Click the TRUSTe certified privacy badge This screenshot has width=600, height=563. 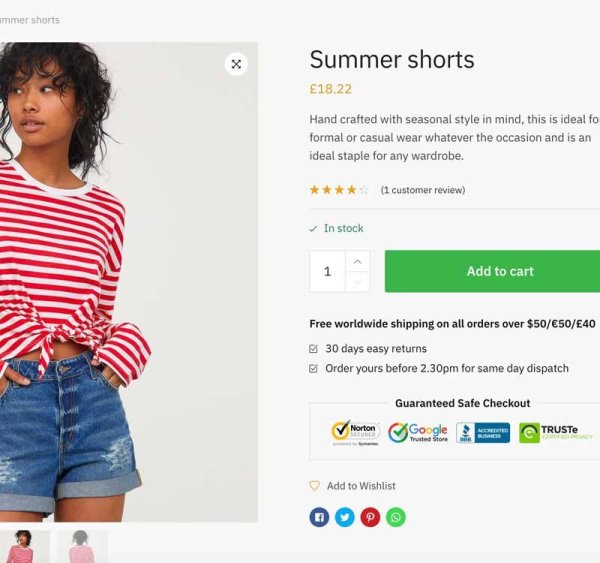pyautogui.click(x=556, y=433)
